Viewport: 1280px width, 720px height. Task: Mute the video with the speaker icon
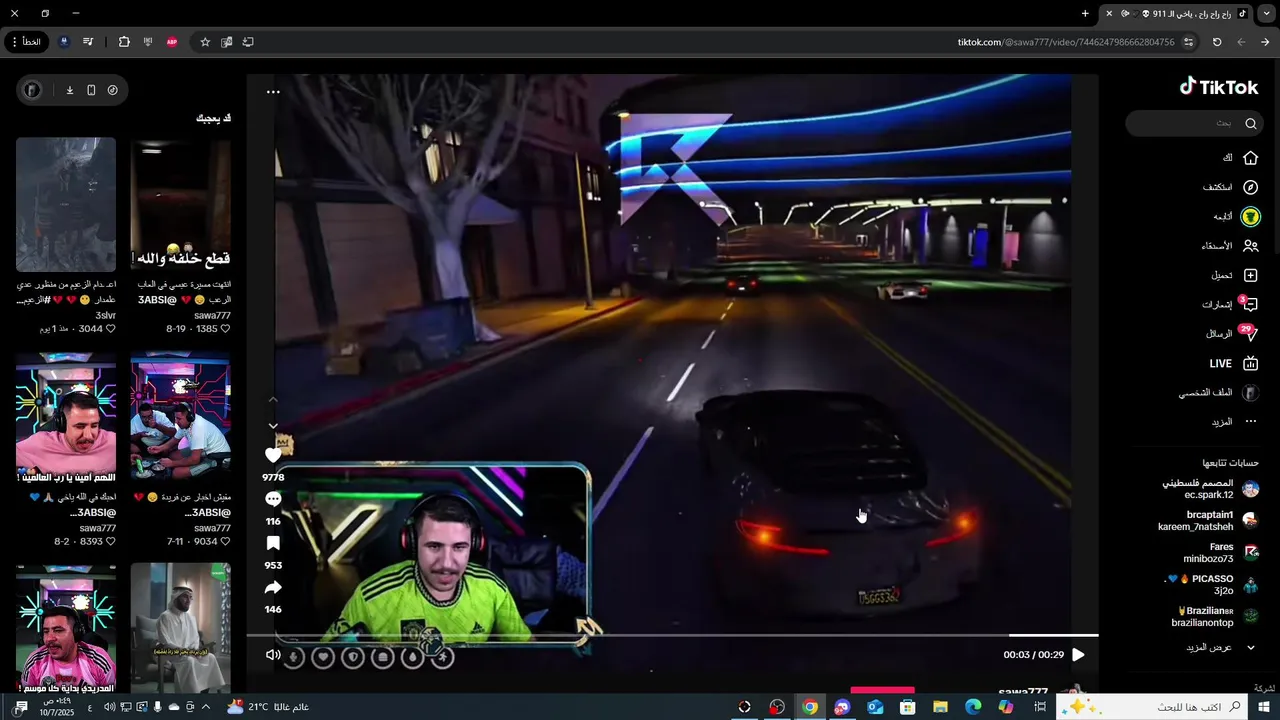[x=273, y=655]
